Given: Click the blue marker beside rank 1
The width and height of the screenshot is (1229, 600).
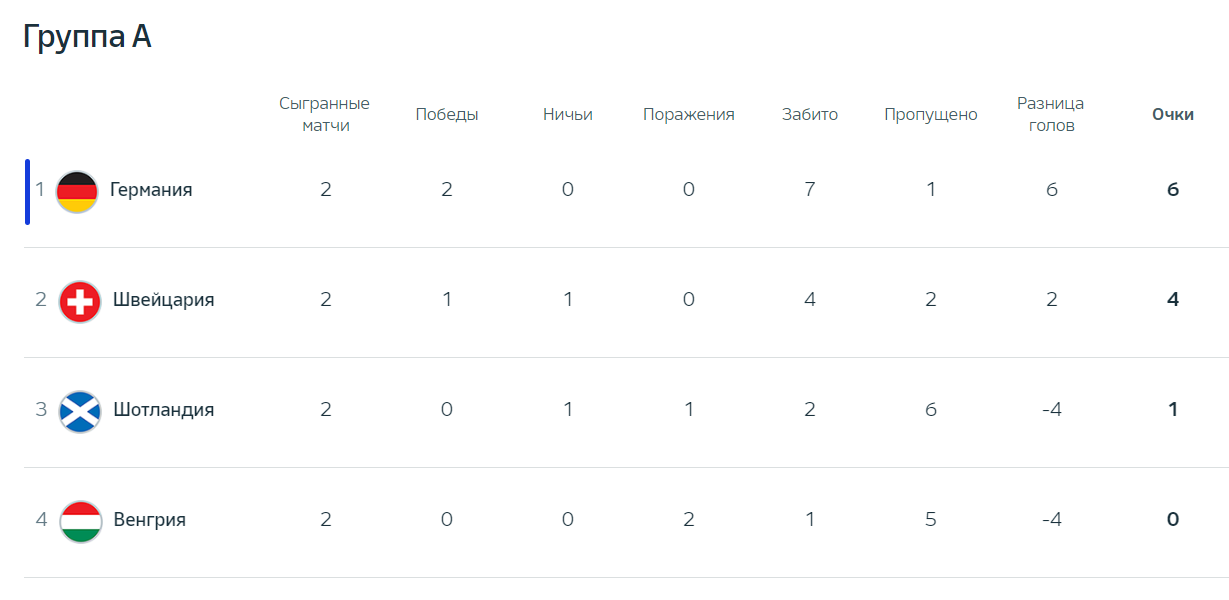Looking at the screenshot, I should pos(28,192).
